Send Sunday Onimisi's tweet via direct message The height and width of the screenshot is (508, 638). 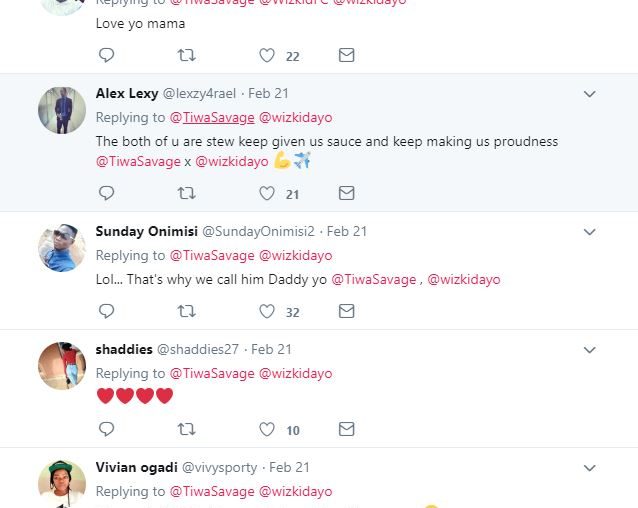click(346, 311)
